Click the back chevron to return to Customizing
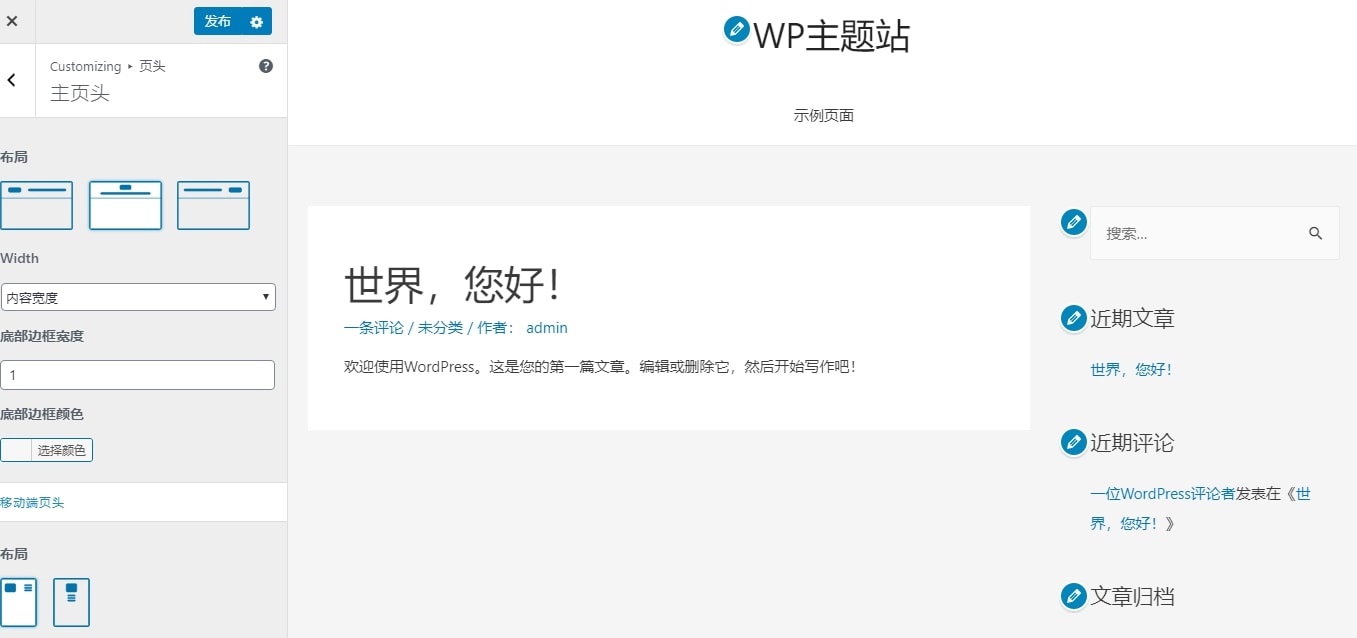The width and height of the screenshot is (1357, 638). (11, 80)
